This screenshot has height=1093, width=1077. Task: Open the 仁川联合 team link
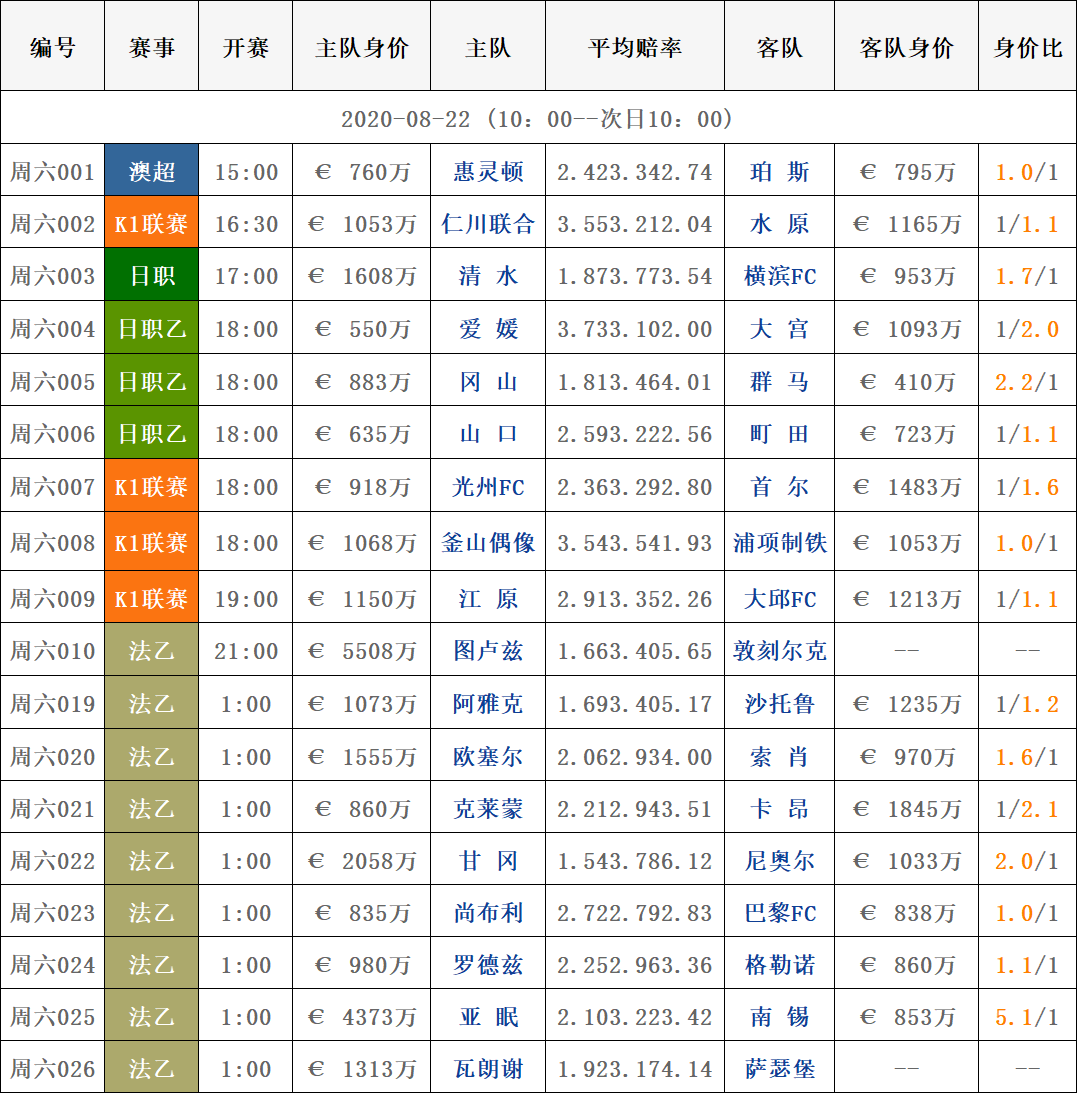point(488,224)
